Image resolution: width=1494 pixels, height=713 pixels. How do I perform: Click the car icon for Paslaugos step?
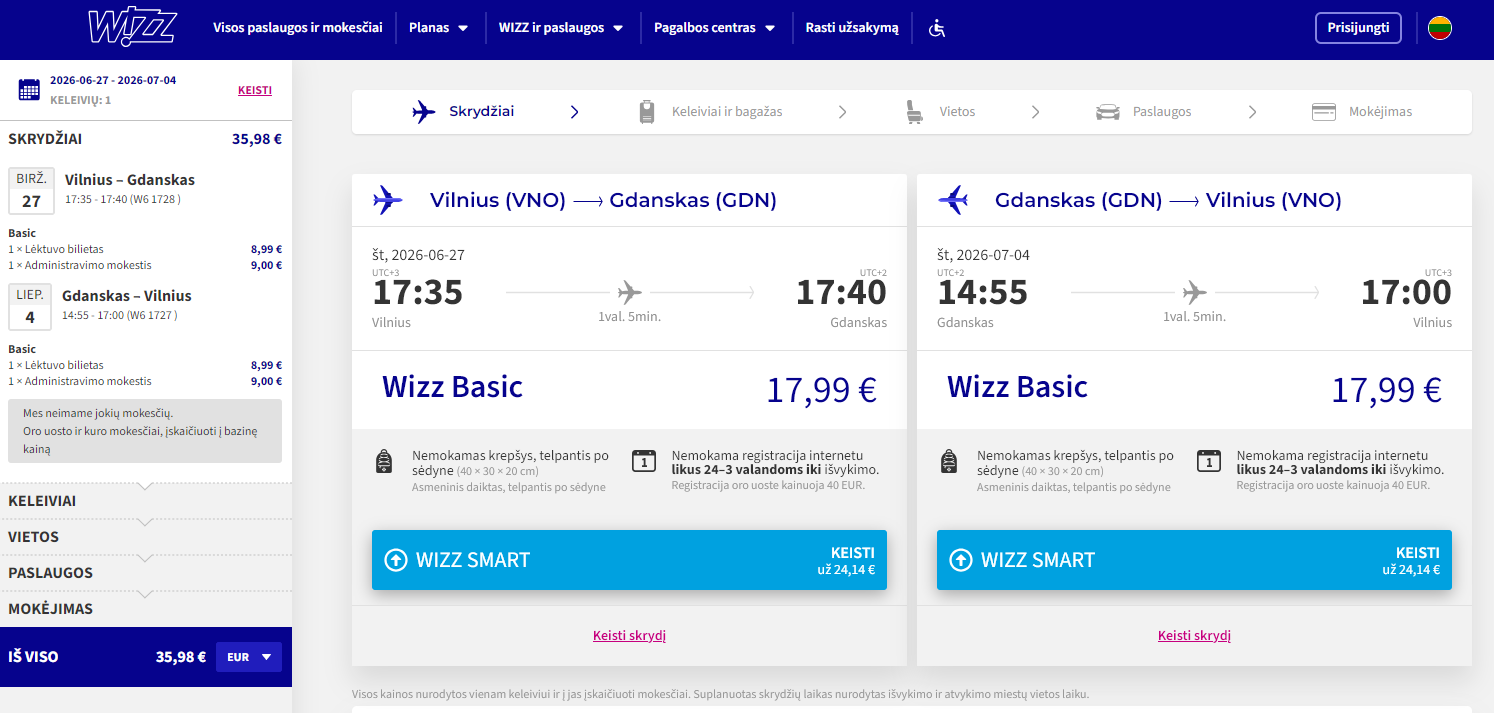tap(1107, 112)
